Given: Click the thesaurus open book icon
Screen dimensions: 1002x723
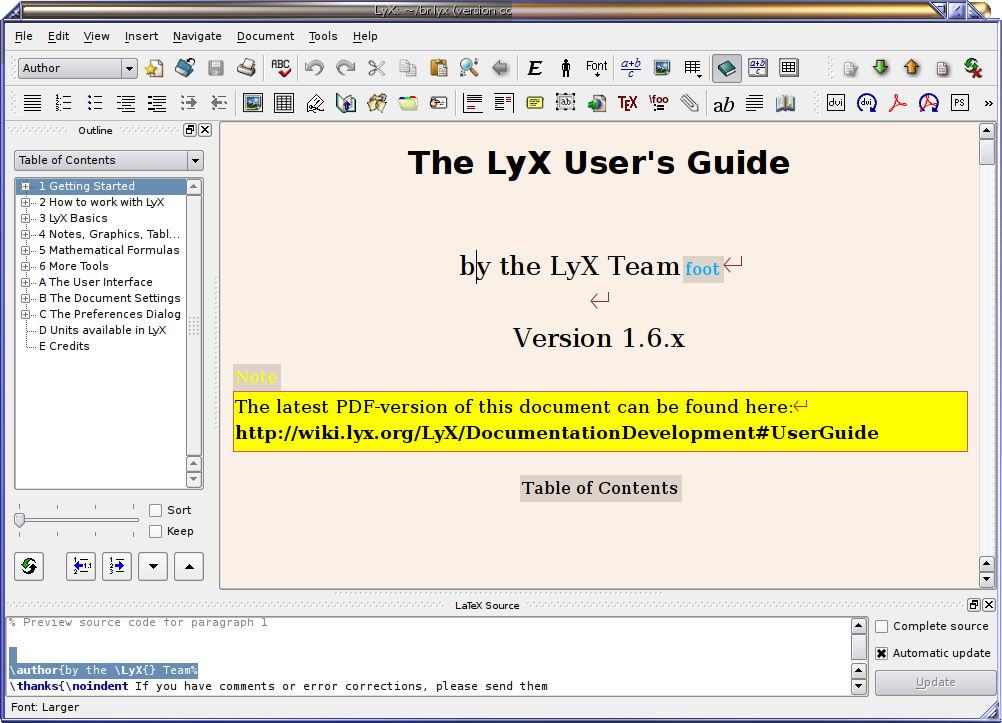Looking at the screenshot, I should pos(785,103).
